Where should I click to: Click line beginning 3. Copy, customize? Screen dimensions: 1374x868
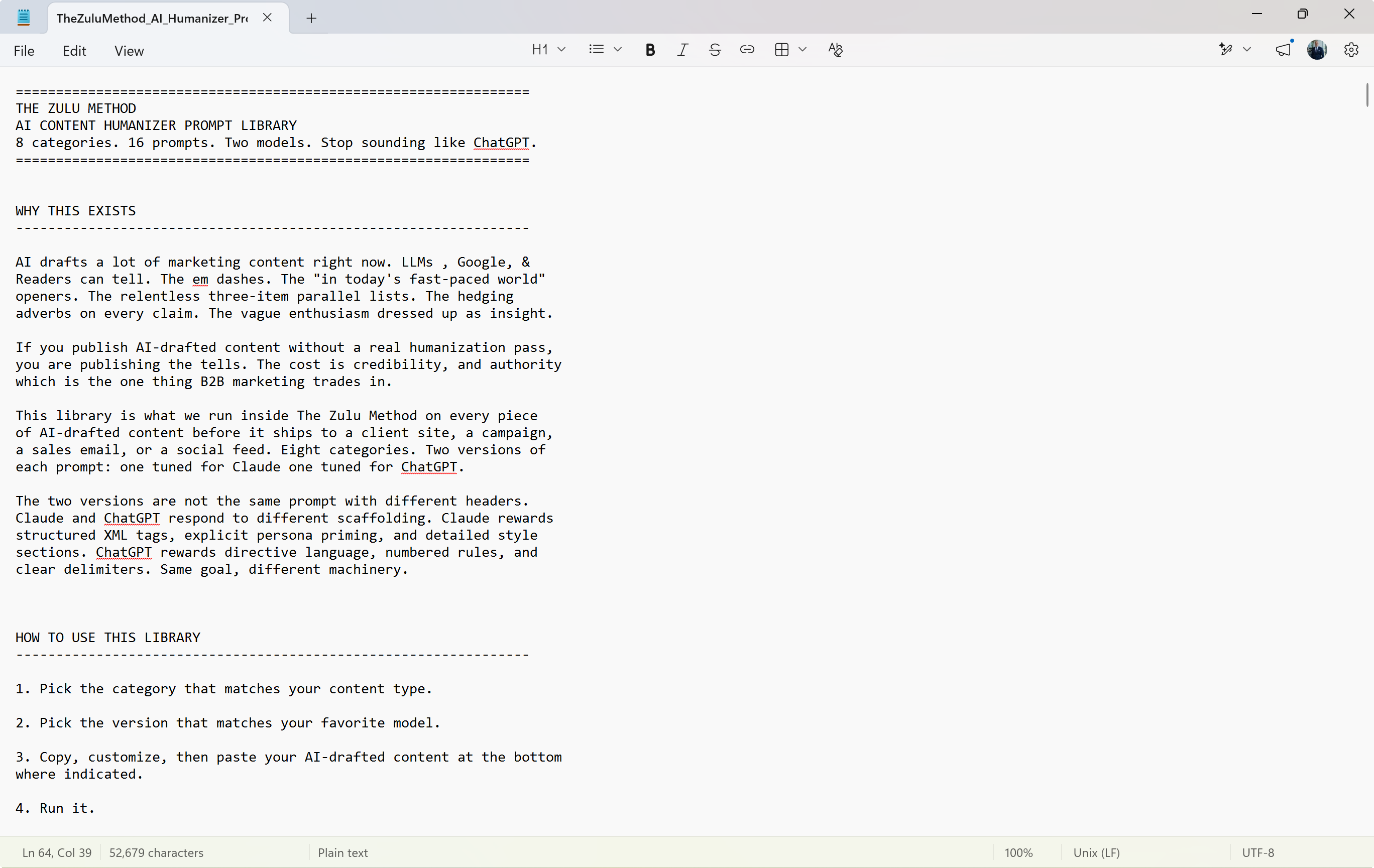289,758
